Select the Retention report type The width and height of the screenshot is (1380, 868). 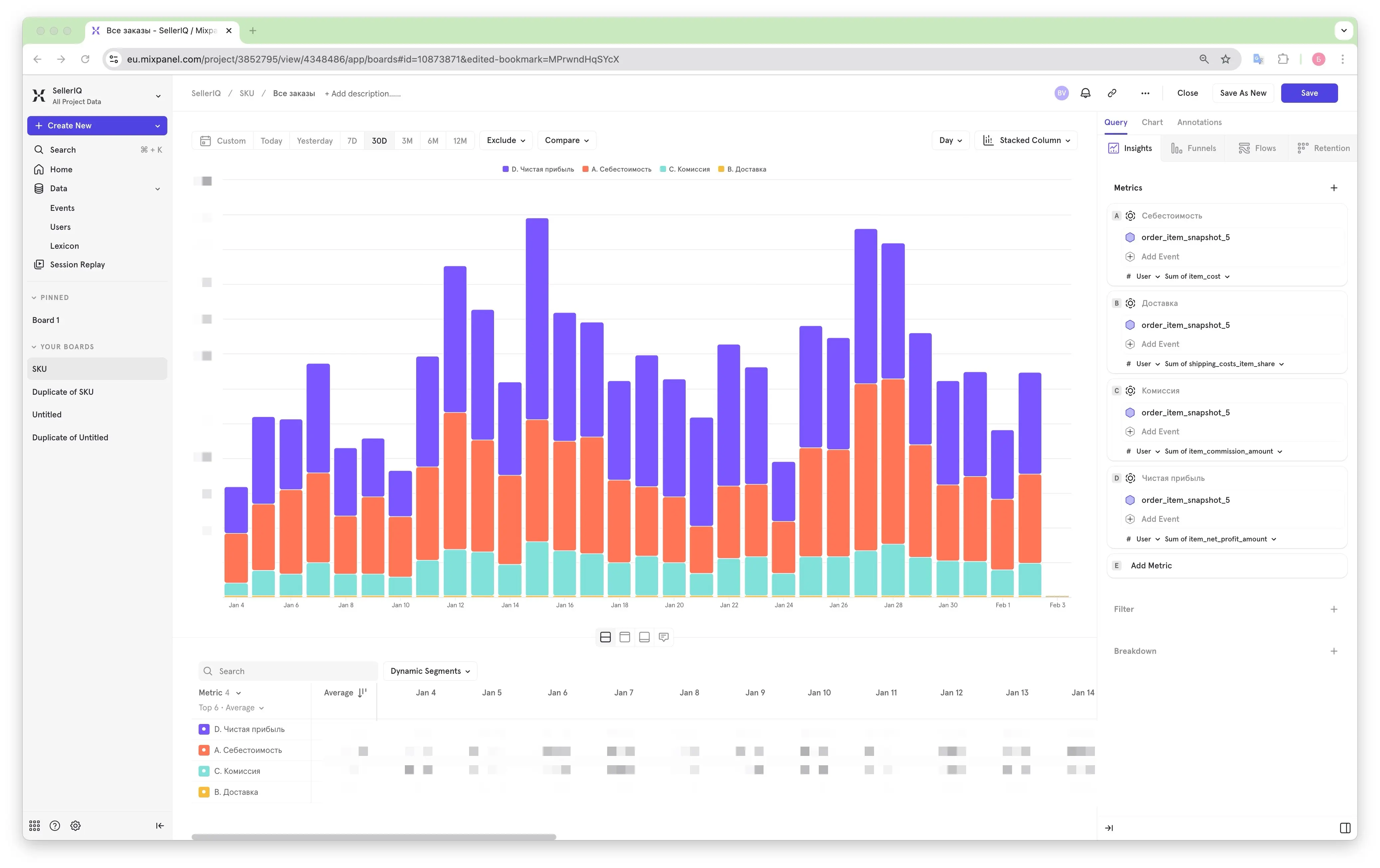(x=1323, y=148)
